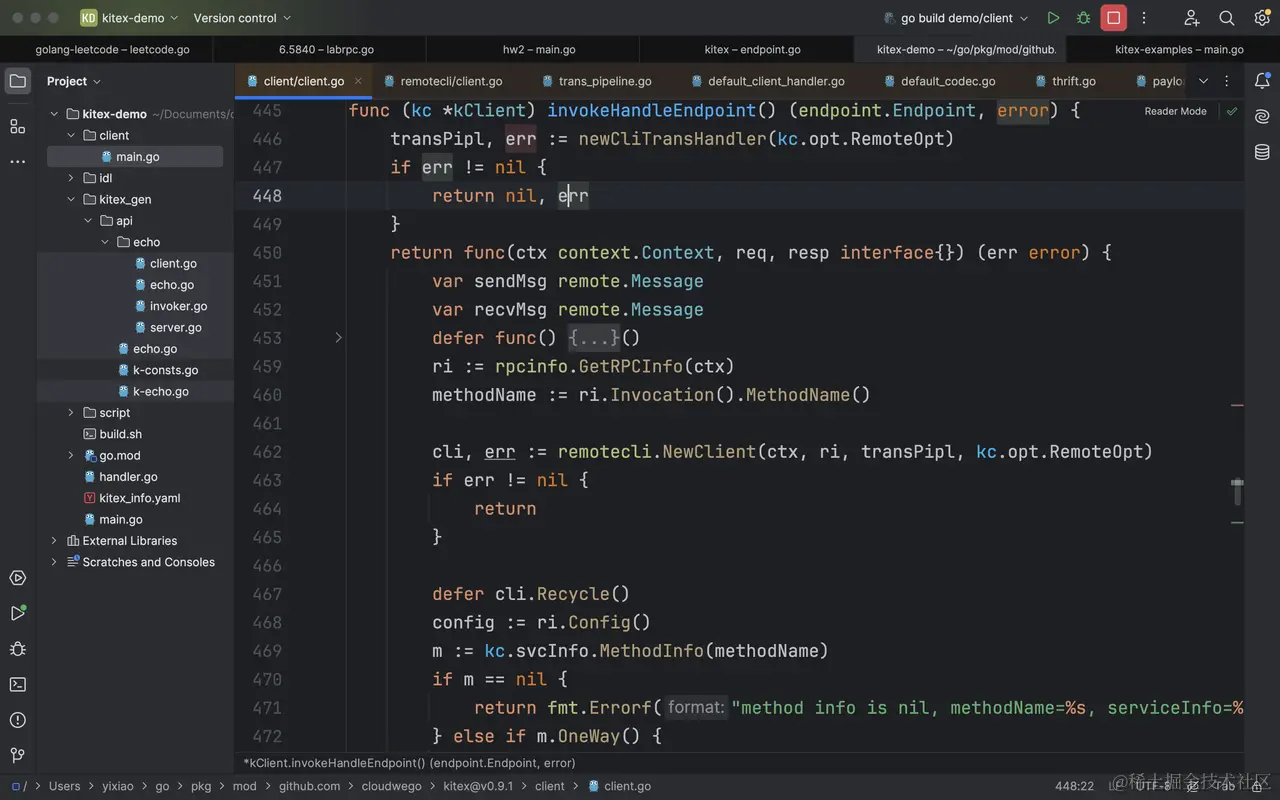Collapse the echo folder
Image resolution: width=1280 pixels, height=800 pixels.
point(105,242)
